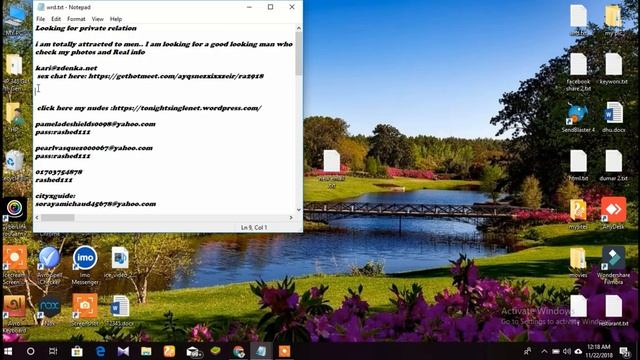Select the movies folder on desktop
The width and height of the screenshot is (640, 360).
(578, 262)
